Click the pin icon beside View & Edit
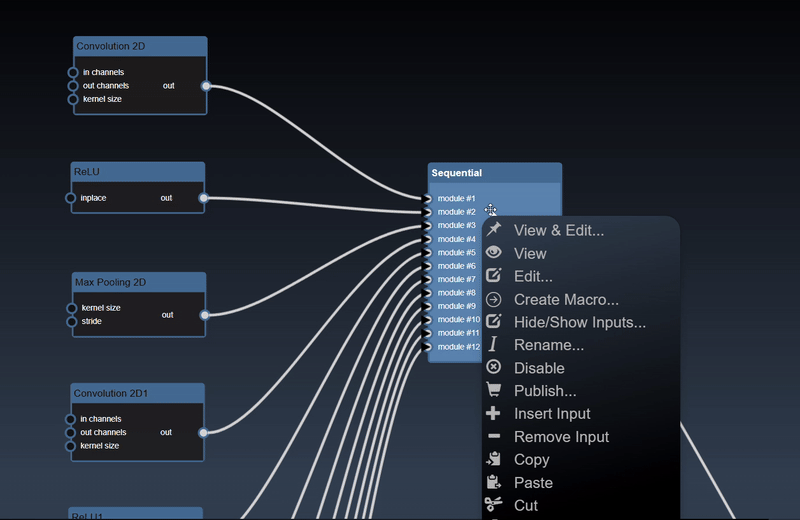 493,230
